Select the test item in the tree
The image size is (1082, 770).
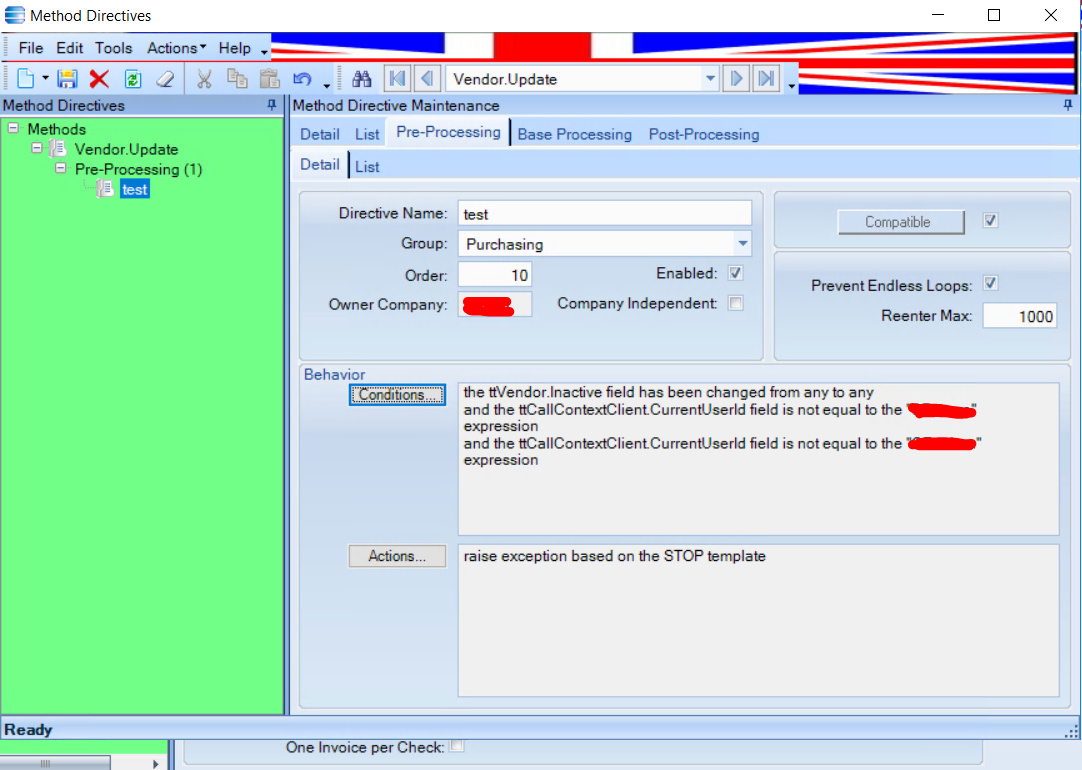135,189
